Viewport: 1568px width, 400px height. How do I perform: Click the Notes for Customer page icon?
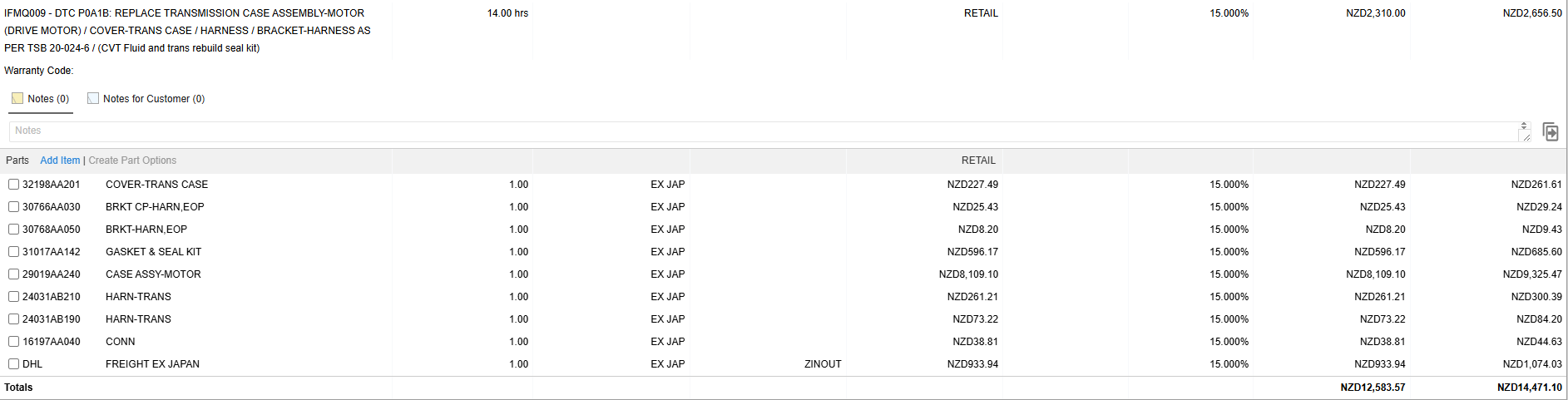[93, 98]
